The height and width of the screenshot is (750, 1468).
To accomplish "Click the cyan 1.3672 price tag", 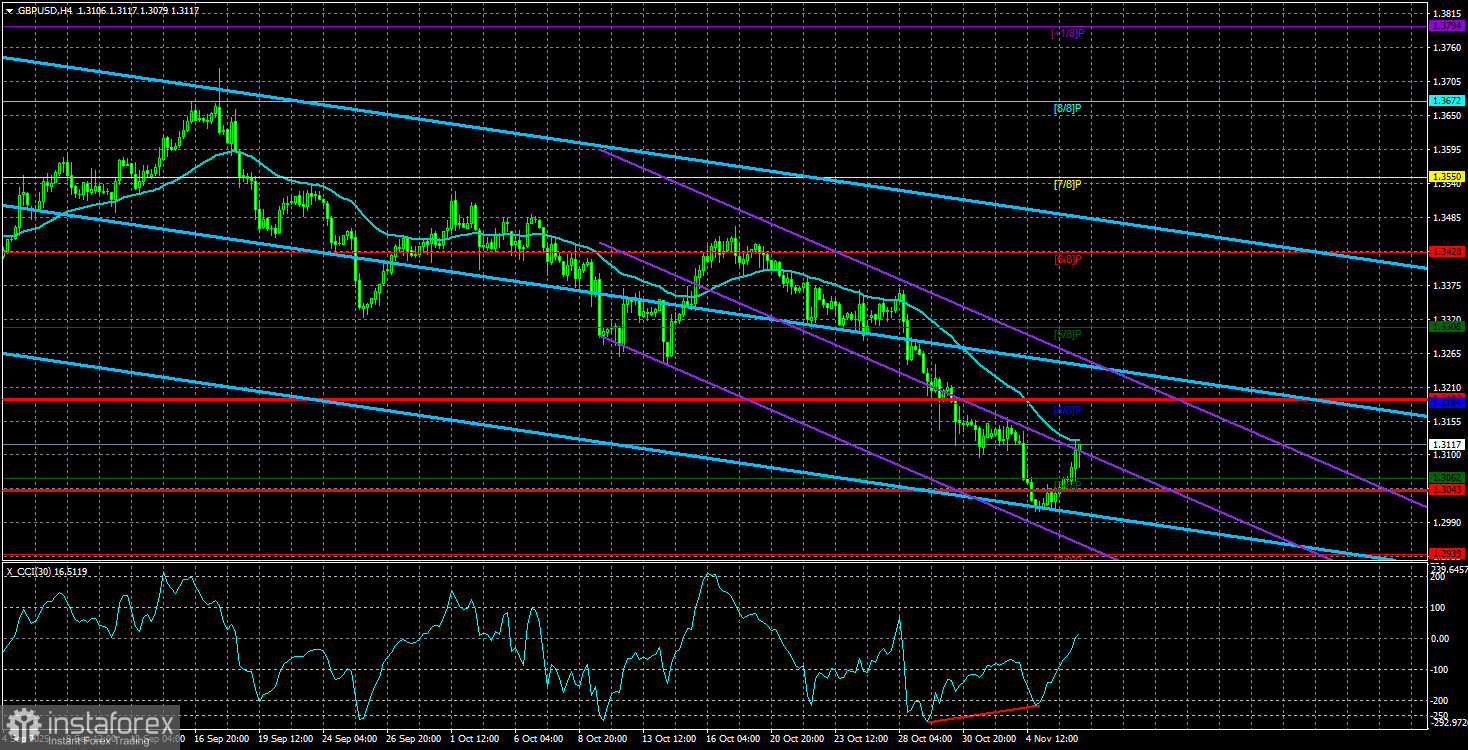I will point(1445,100).
